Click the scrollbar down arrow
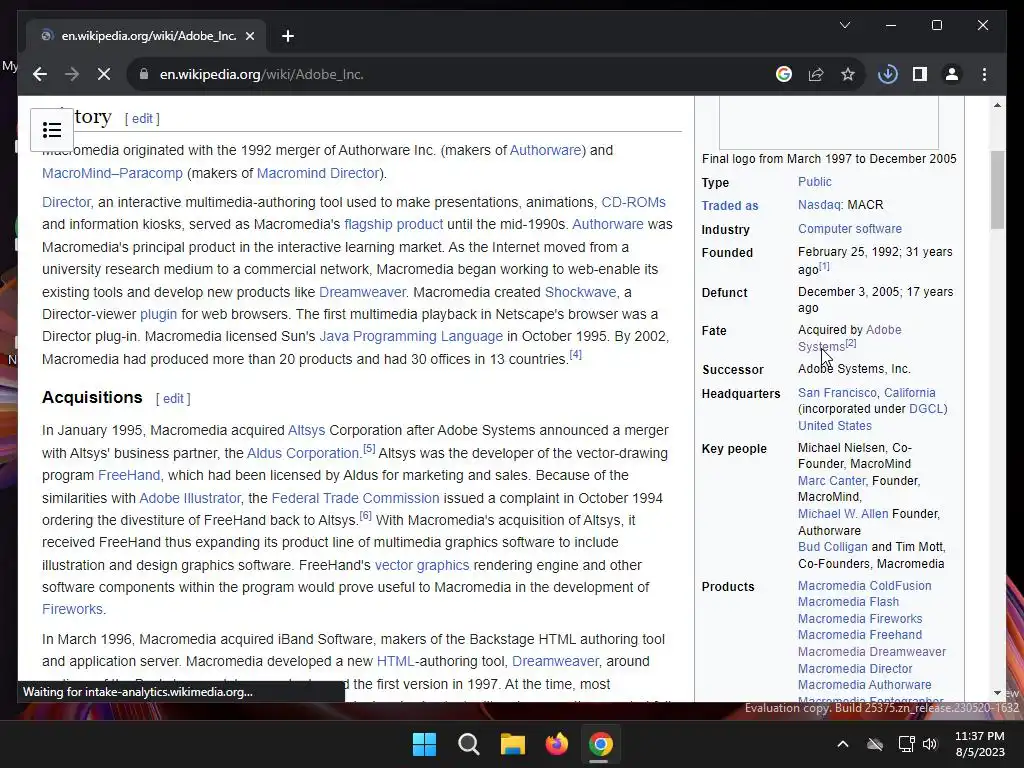This screenshot has height=768, width=1024. pos(997,693)
